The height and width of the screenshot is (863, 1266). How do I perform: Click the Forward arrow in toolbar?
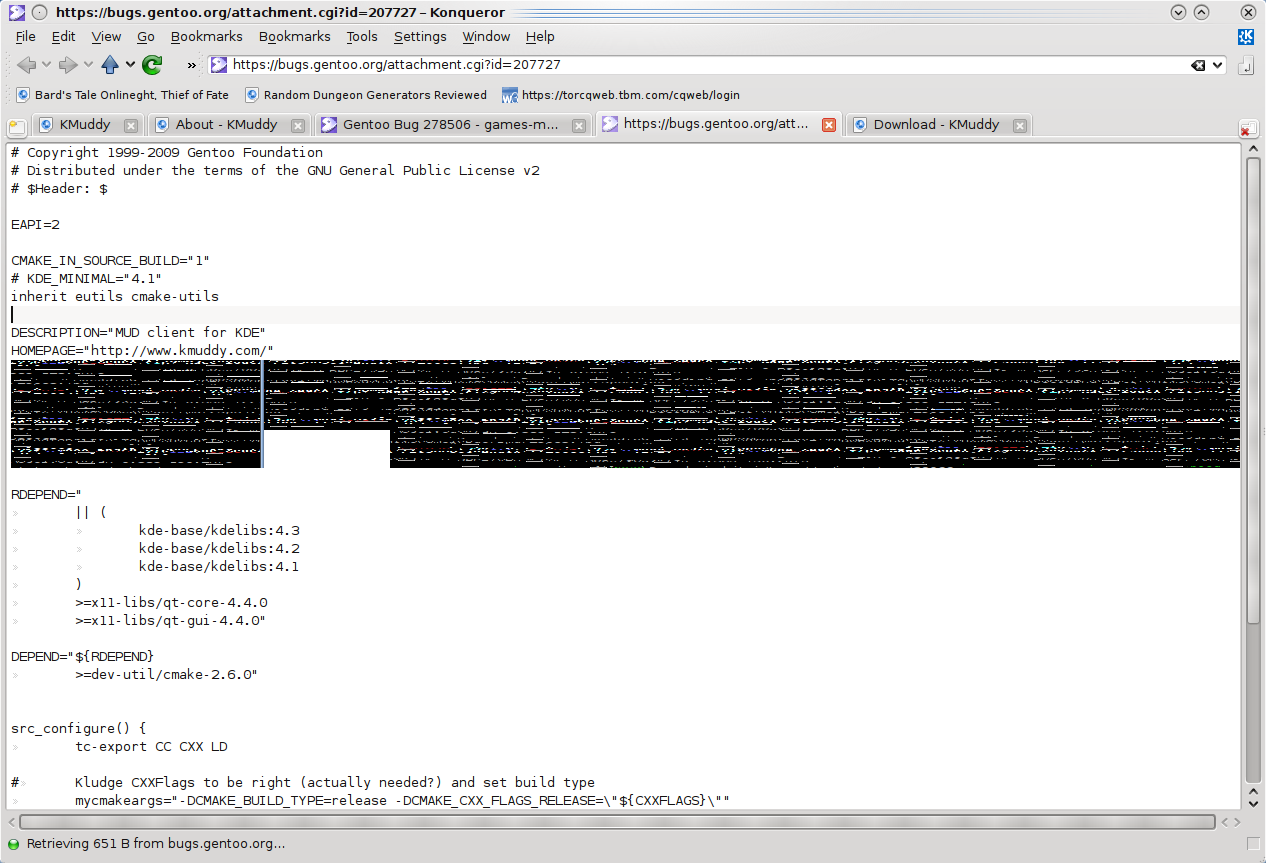[x=68, y=65]
